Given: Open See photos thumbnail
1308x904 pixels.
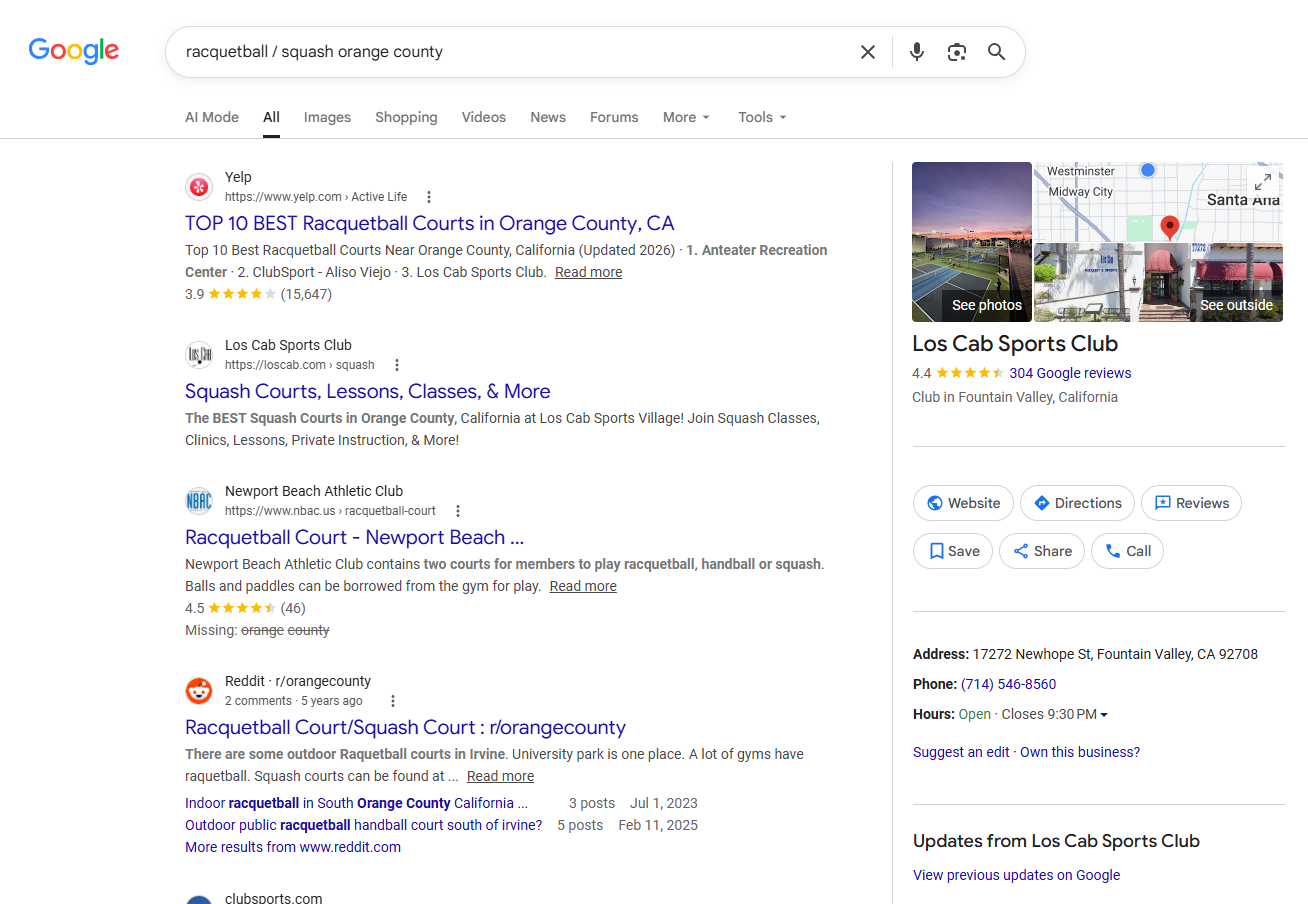Looking at the screenshot, I should click(x=972, y=242).
